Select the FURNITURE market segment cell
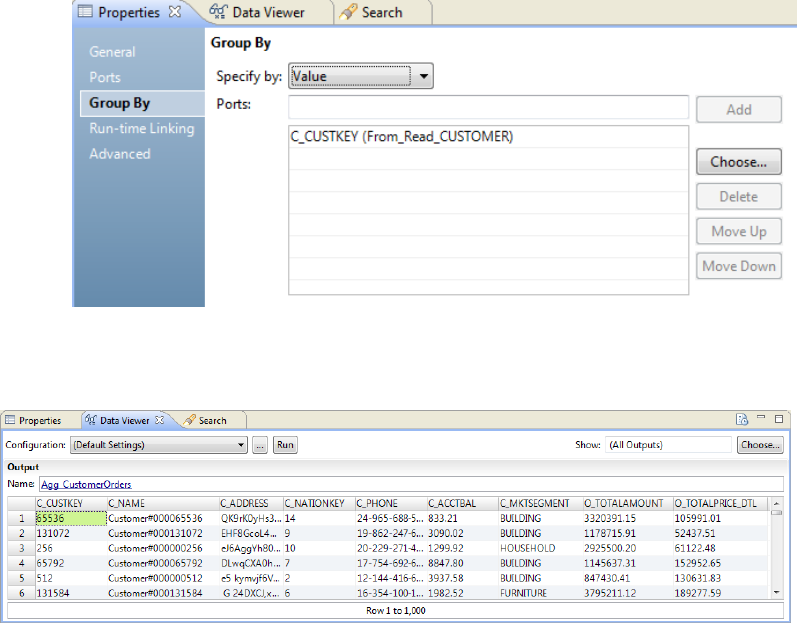 541,593
